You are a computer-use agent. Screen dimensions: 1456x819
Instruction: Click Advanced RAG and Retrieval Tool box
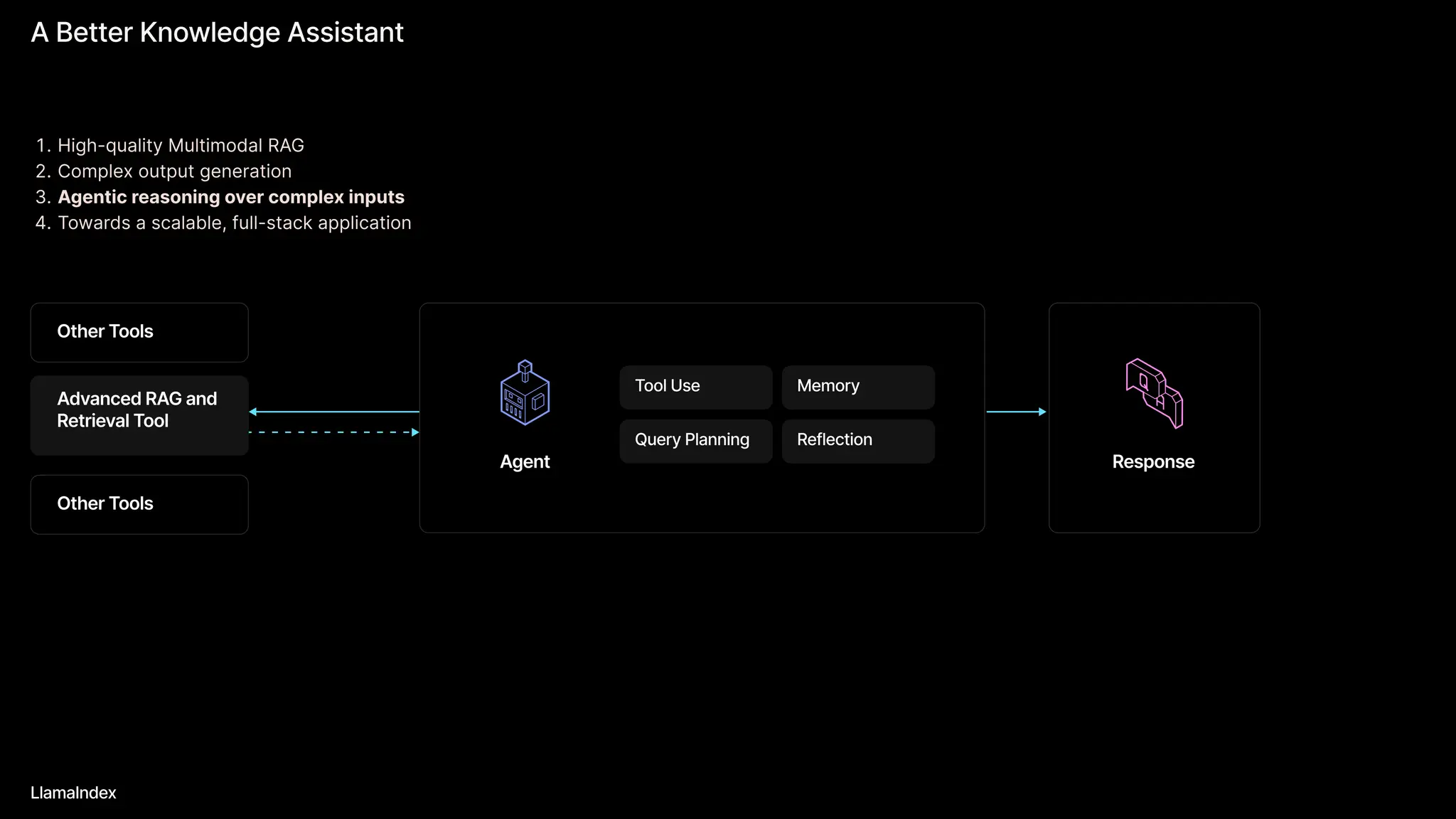[139, 415]
